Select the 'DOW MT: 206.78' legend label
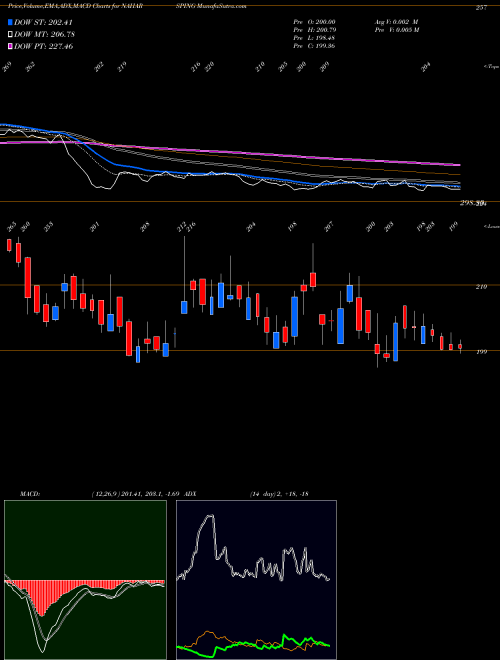Image resolution: width=500 pixels, height=660 pixels. [x=45, y=34]
